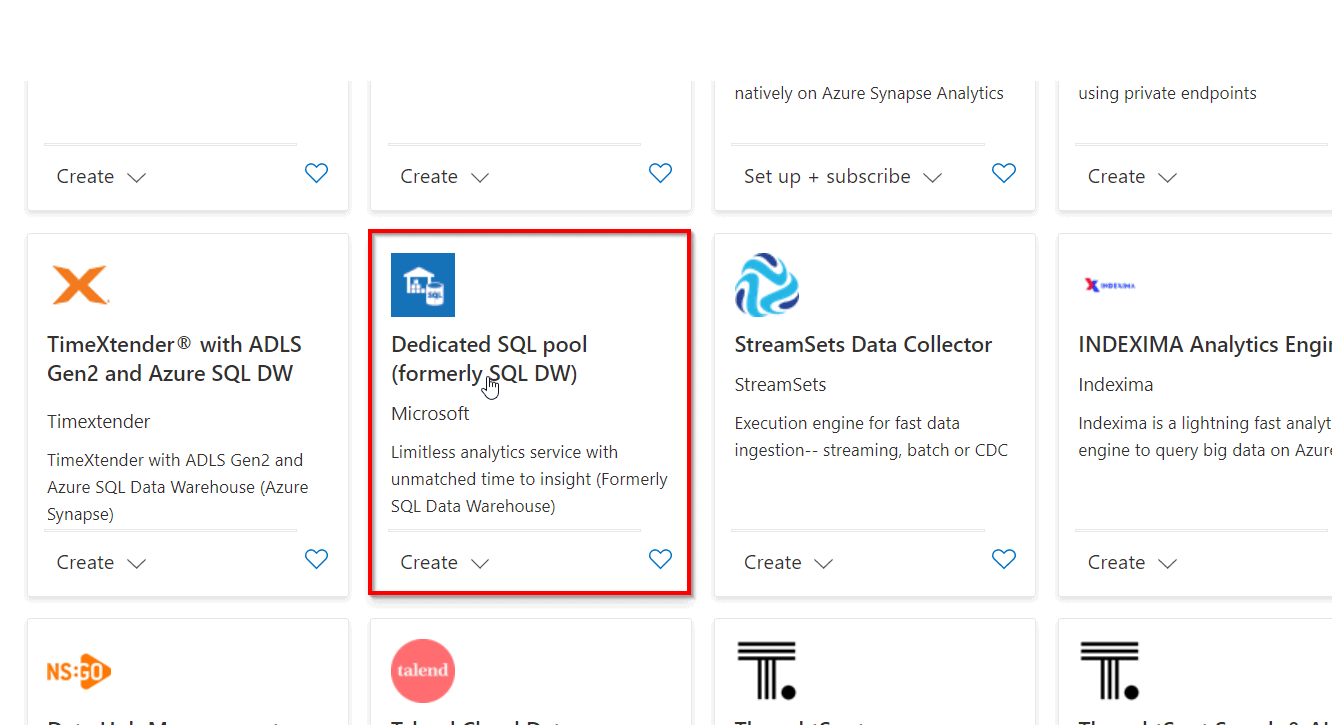Favorite the TimeXtender offering
This screenshot has height=725, width=1332.
[x=316, y=559]
